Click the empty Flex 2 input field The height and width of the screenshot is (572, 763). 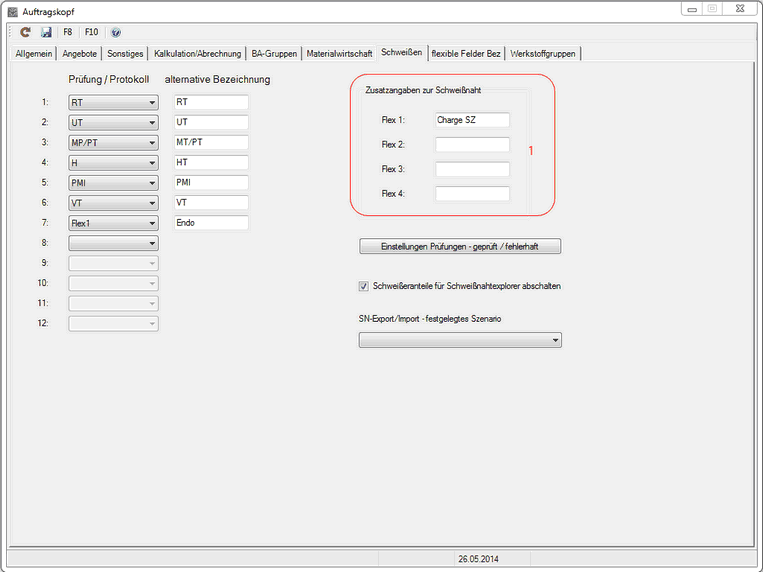coord(472,145)
